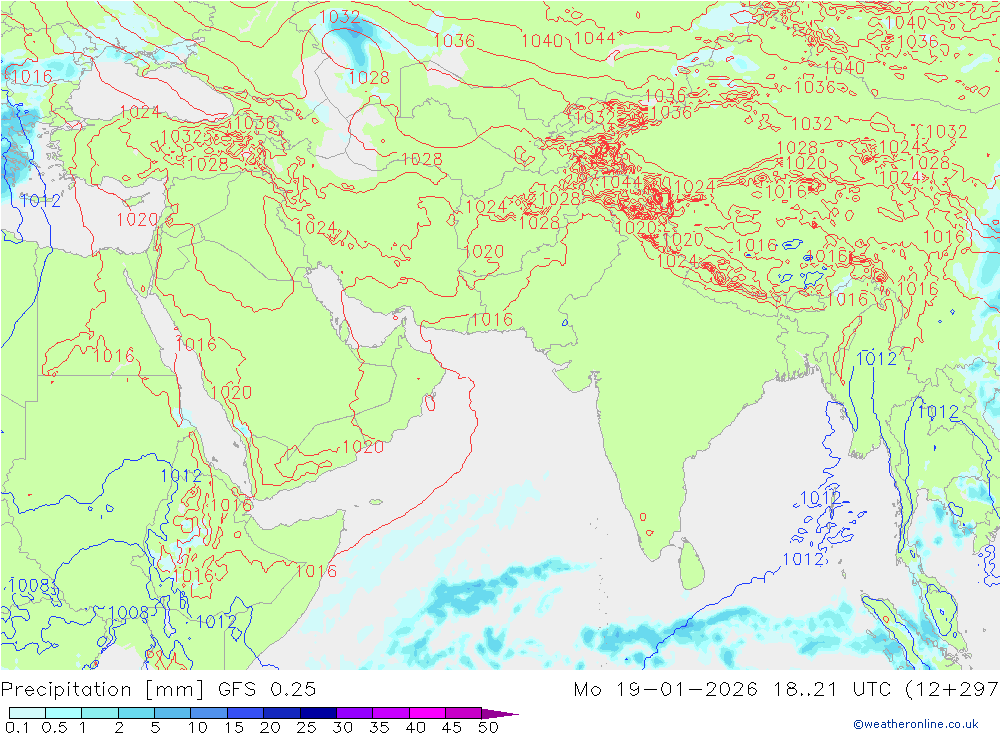Screen dimensions: 1000x733
Task: Select the 2–5 mm legend color swatch
Action: [x=136, y=713]
